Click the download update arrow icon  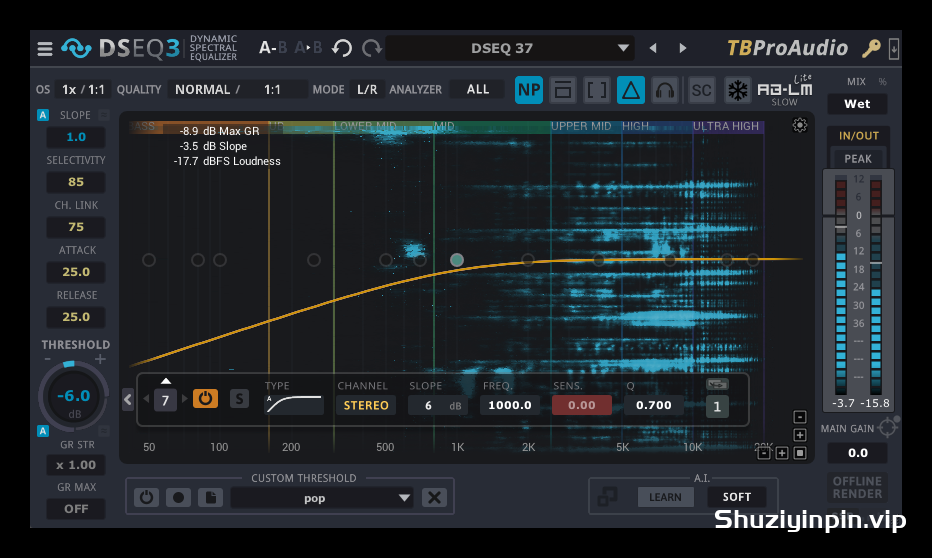pos(893,49)
